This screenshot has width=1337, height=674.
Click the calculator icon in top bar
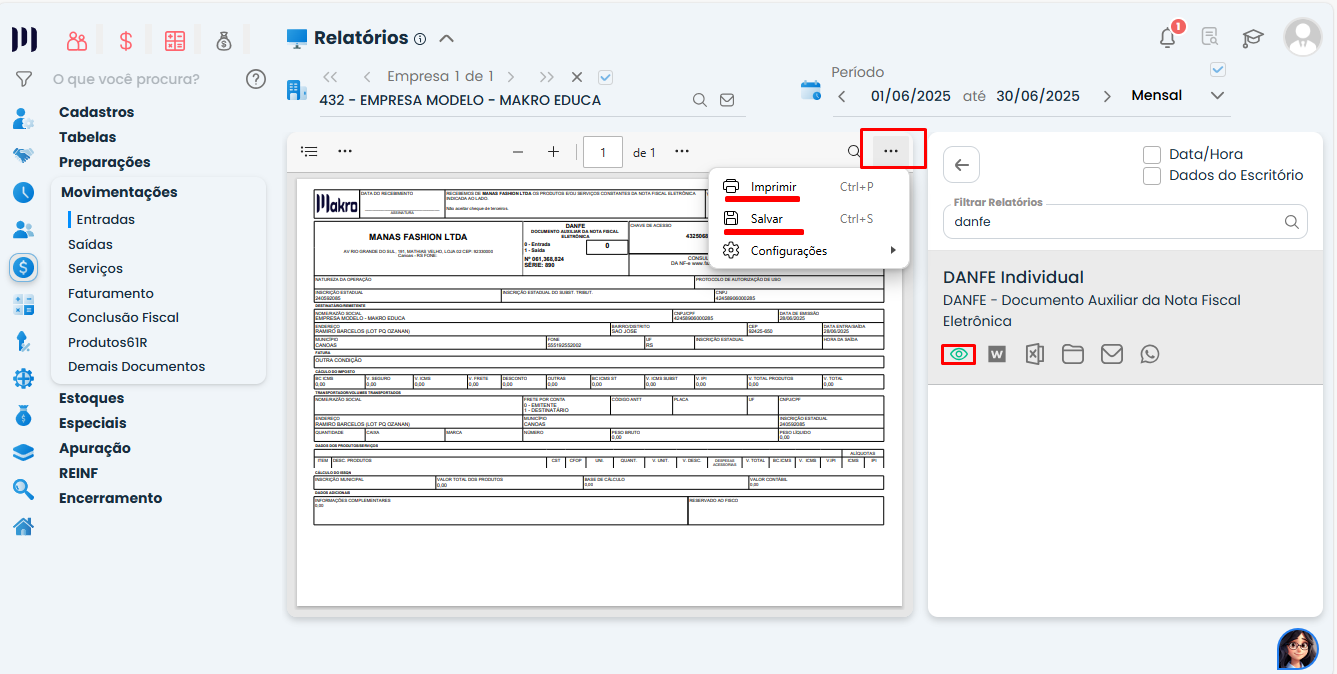pyautogui.click(x=175, y=41)
